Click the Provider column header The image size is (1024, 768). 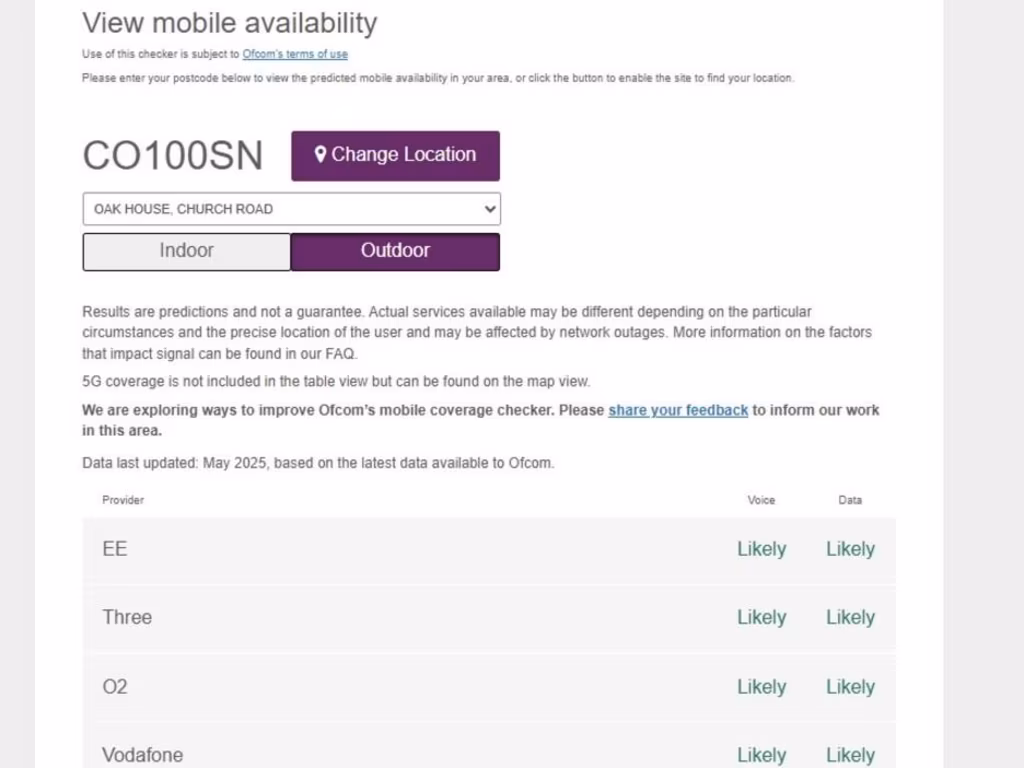click(123, 500)
